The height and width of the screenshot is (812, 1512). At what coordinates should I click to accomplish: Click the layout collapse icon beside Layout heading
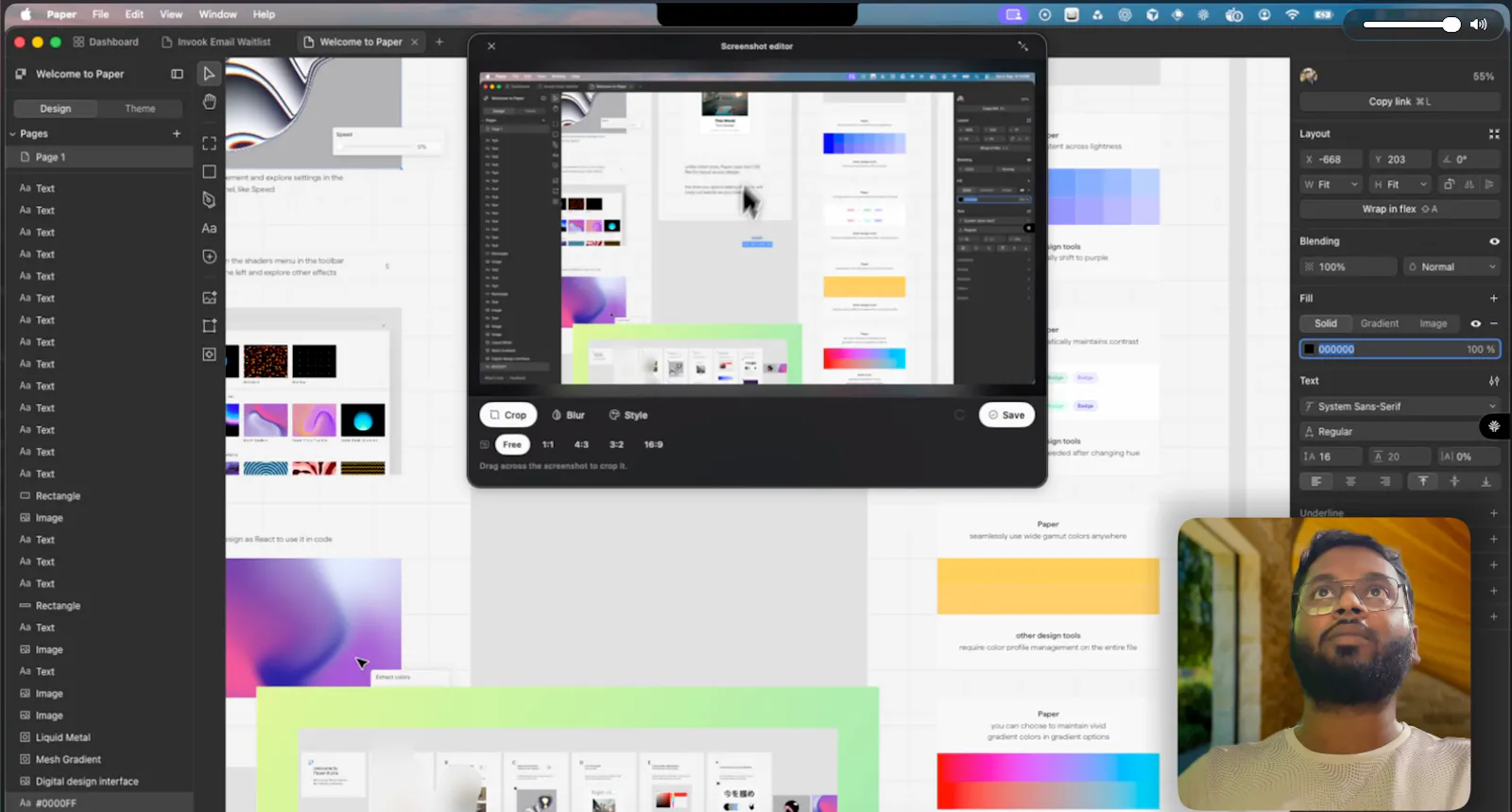tap(1494, 134)
